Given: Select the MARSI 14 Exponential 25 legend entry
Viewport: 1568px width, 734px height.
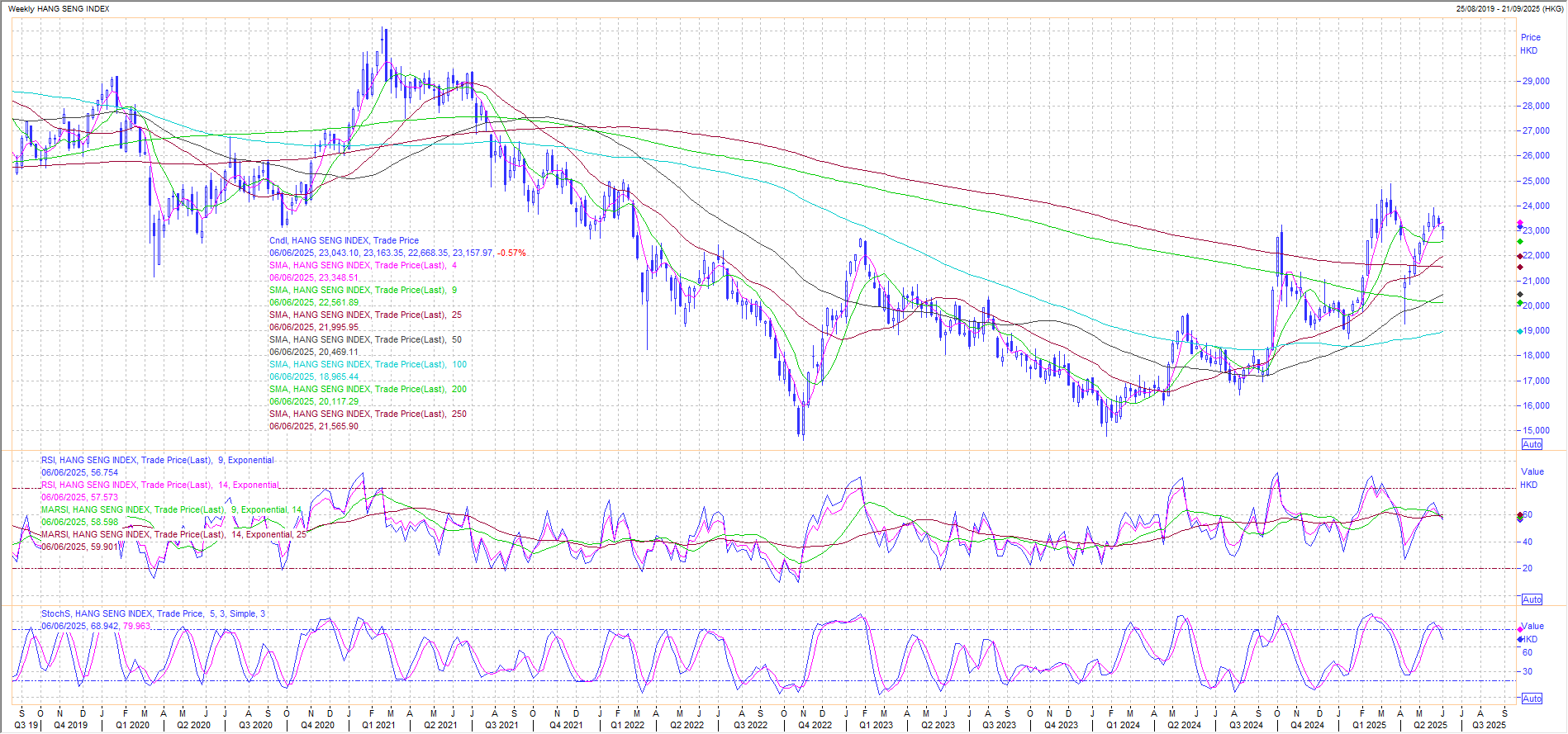Looking at the screenshot, I should [173, 534].
